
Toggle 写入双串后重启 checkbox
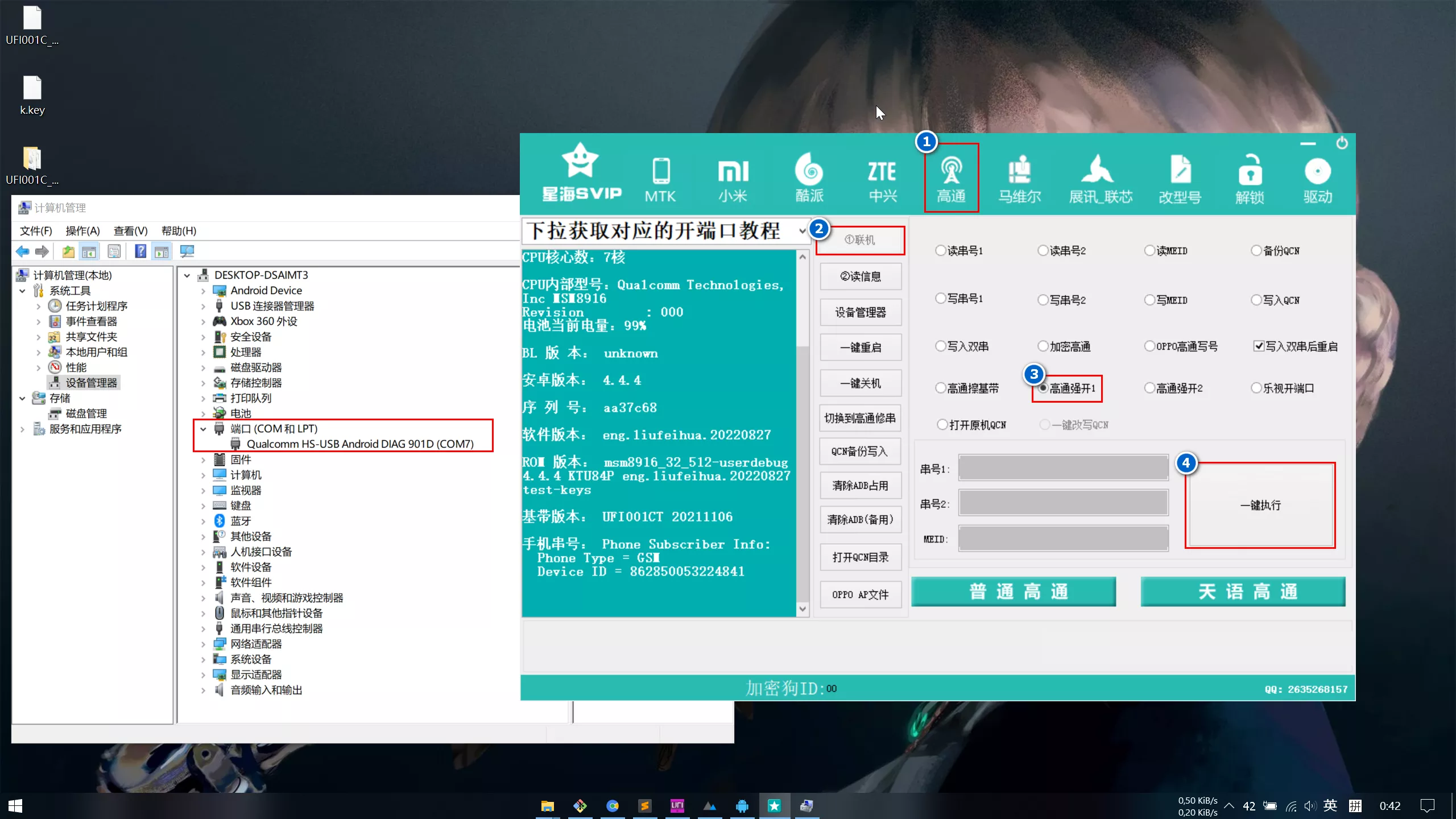tap(1295, 346)
